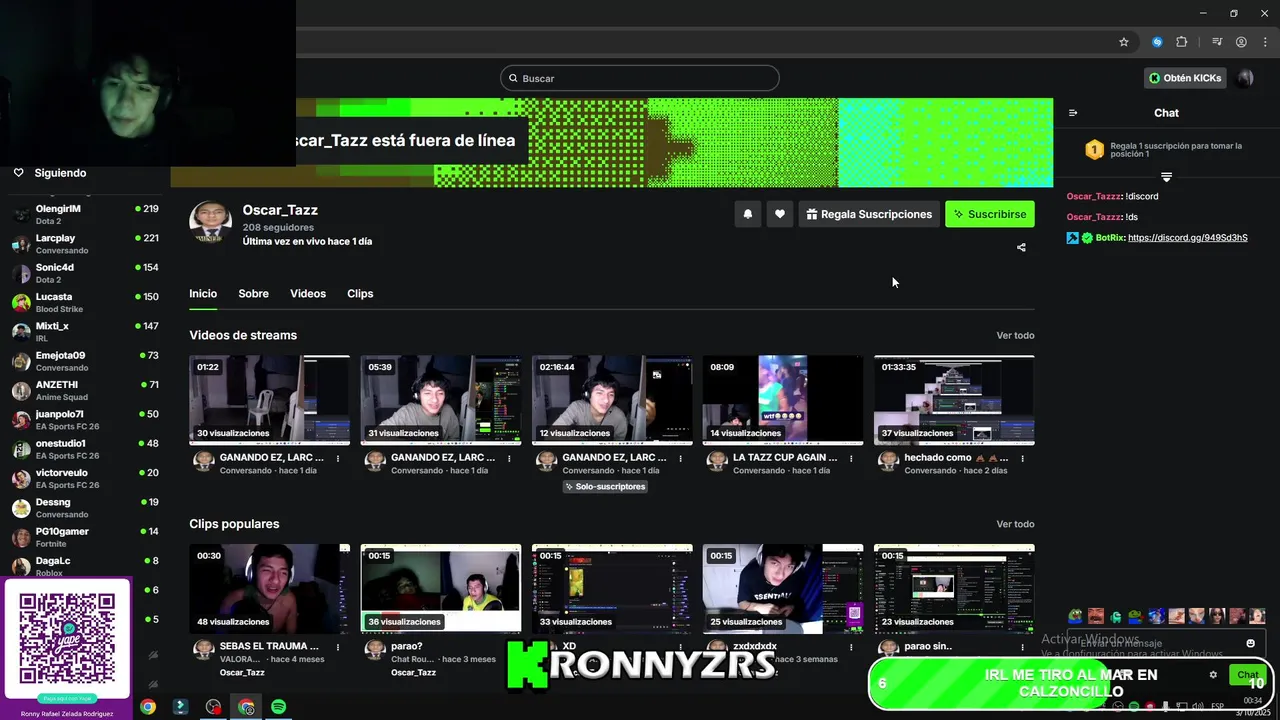Viewport: 1280px width, 720px height.
Task: Collapse the chat panel with the arrow icon
Action: tap(1073, 113)
